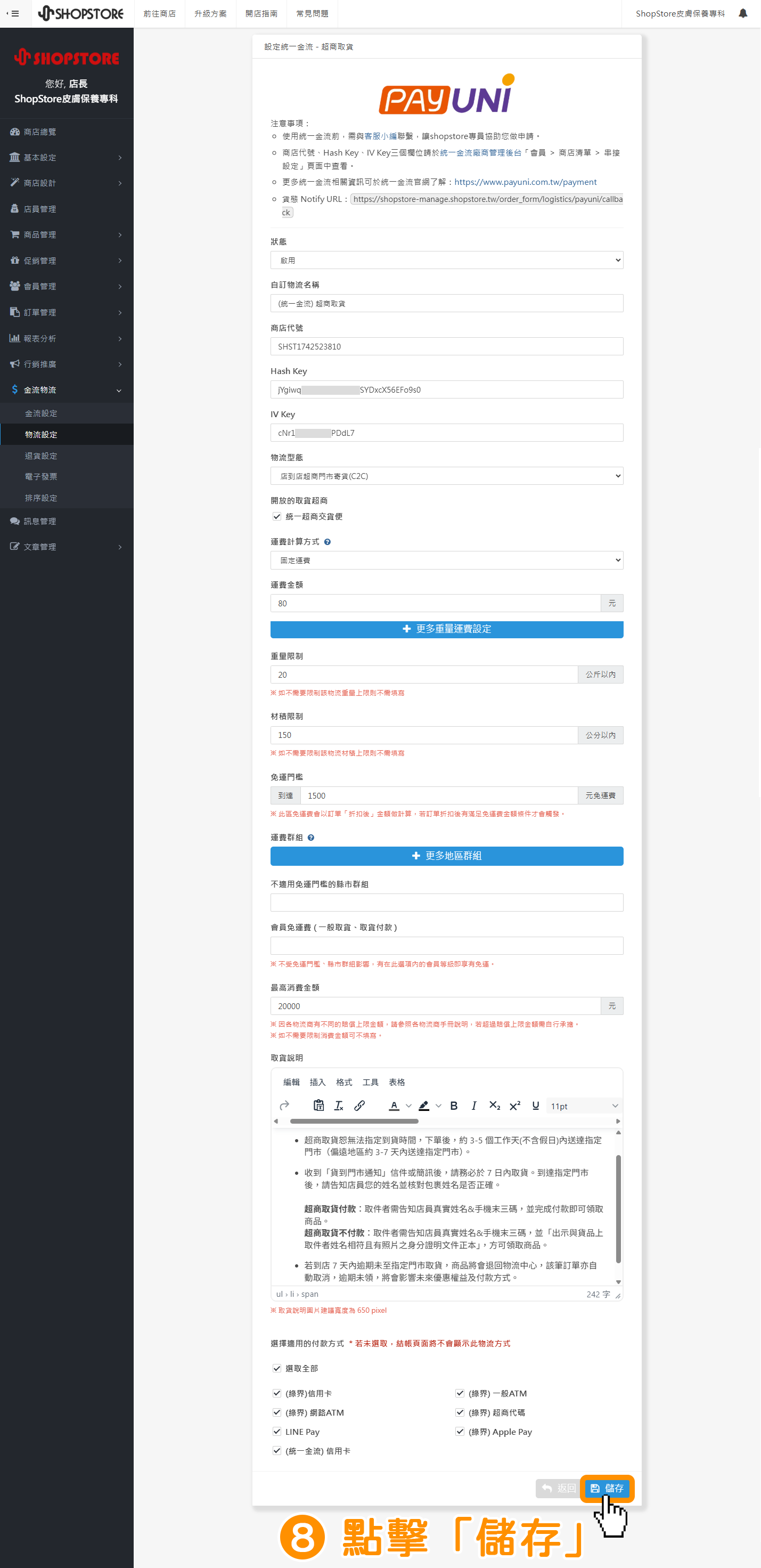761x1568 pixels.
Task: Click the ShopStore logo in top bar
Action: [81, 13]
